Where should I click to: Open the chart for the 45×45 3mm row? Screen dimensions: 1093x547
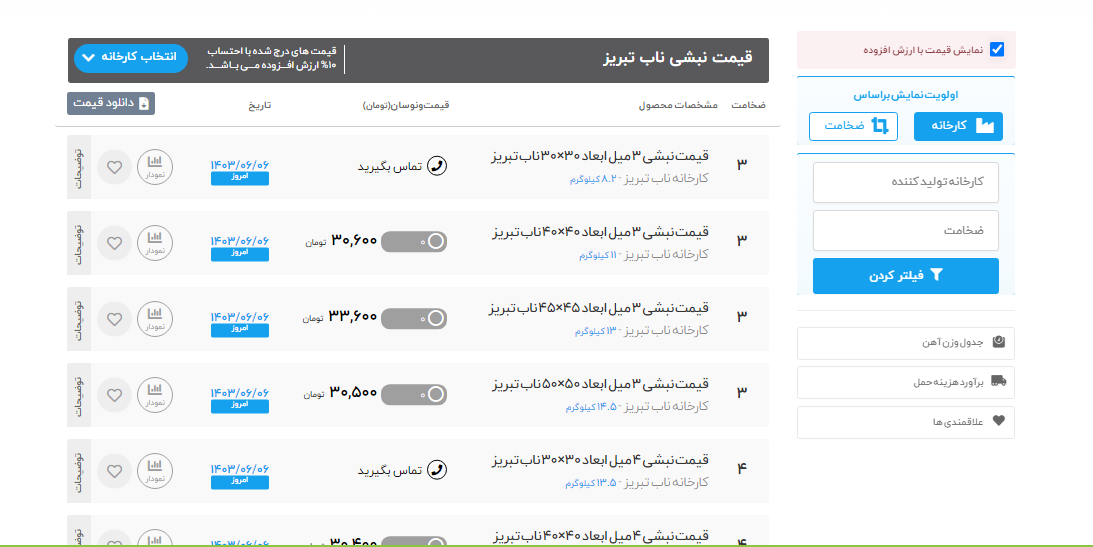click(x=155, y=318)
